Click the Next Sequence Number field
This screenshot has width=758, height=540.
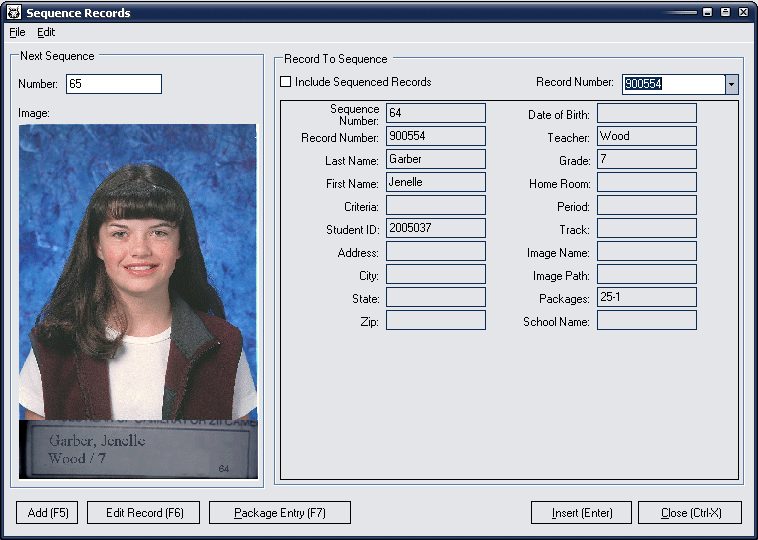113,84
